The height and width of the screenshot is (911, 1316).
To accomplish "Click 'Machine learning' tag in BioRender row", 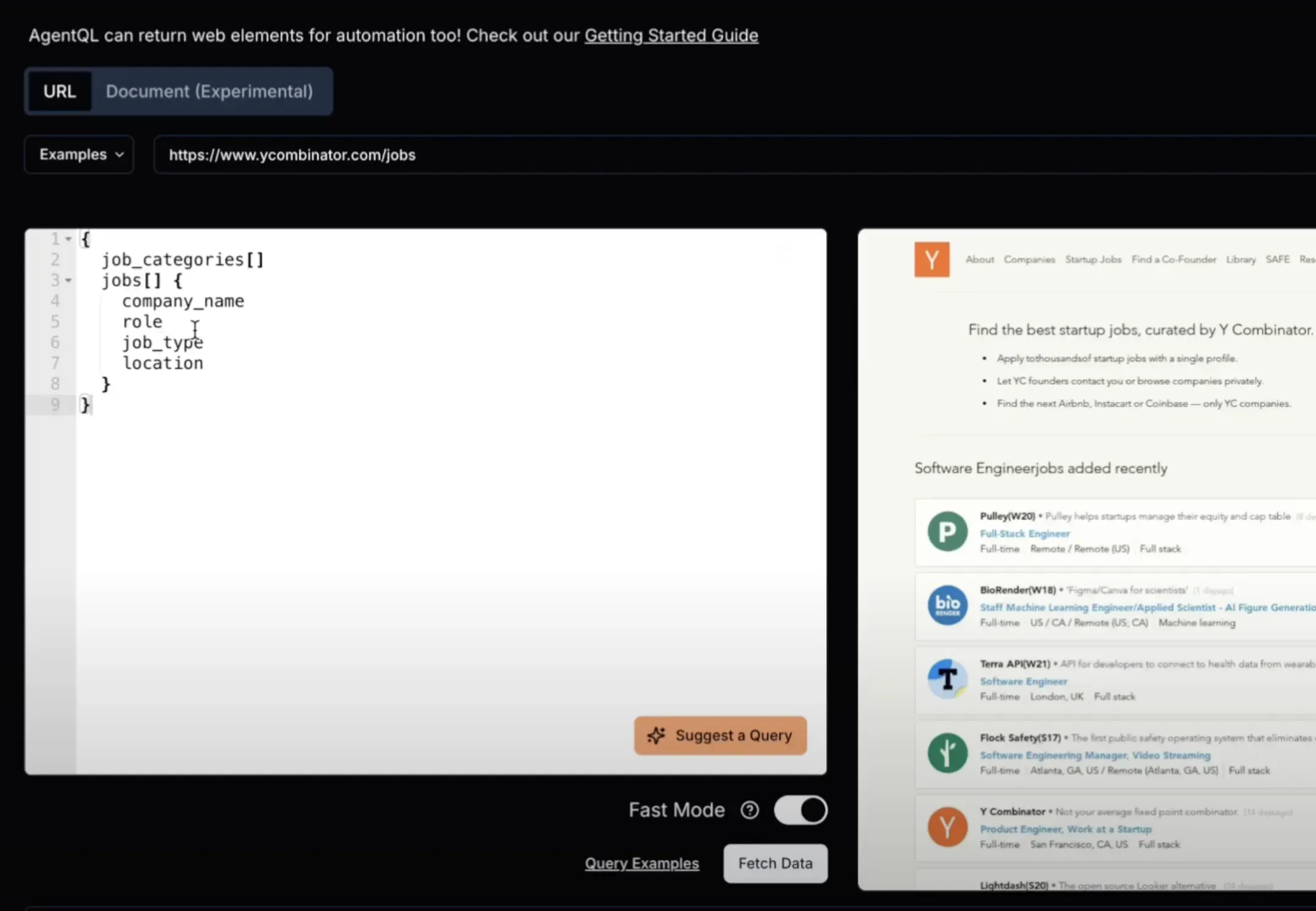I will (1197, 623).
